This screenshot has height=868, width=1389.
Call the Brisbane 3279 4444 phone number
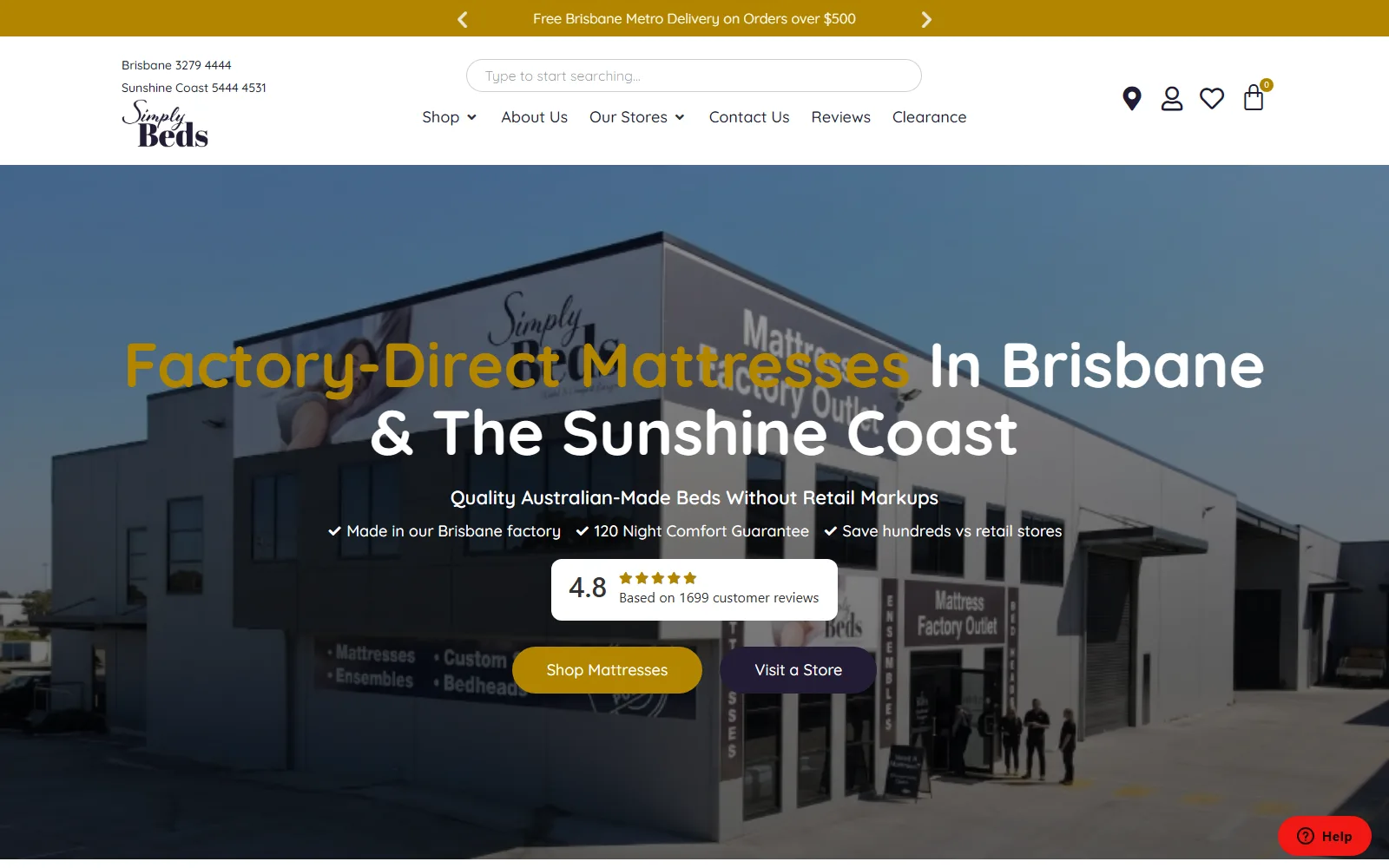pyautogui.click(x=176, y=65)
